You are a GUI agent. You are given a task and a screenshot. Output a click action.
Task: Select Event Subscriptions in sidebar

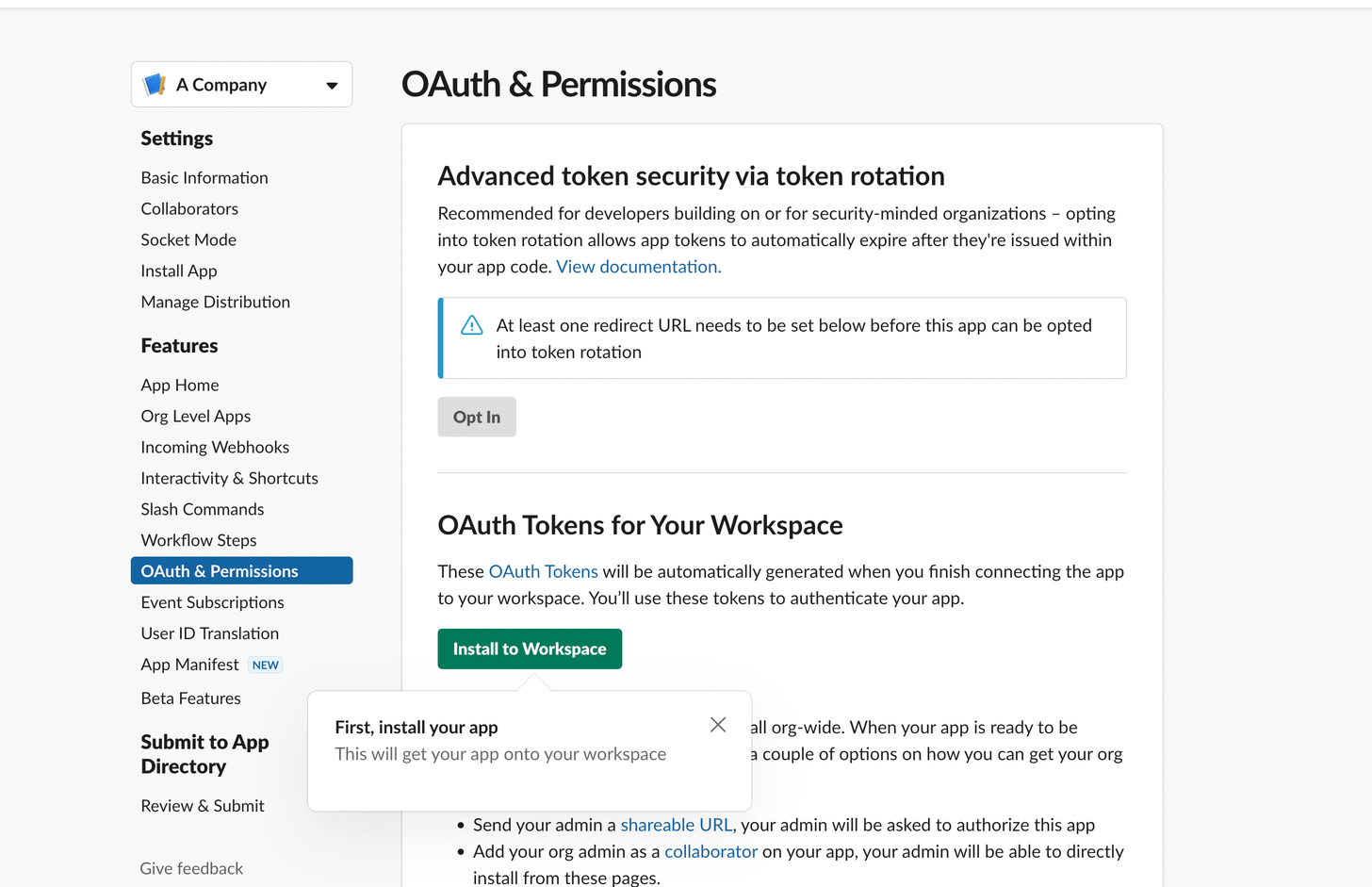pos(212,602)
